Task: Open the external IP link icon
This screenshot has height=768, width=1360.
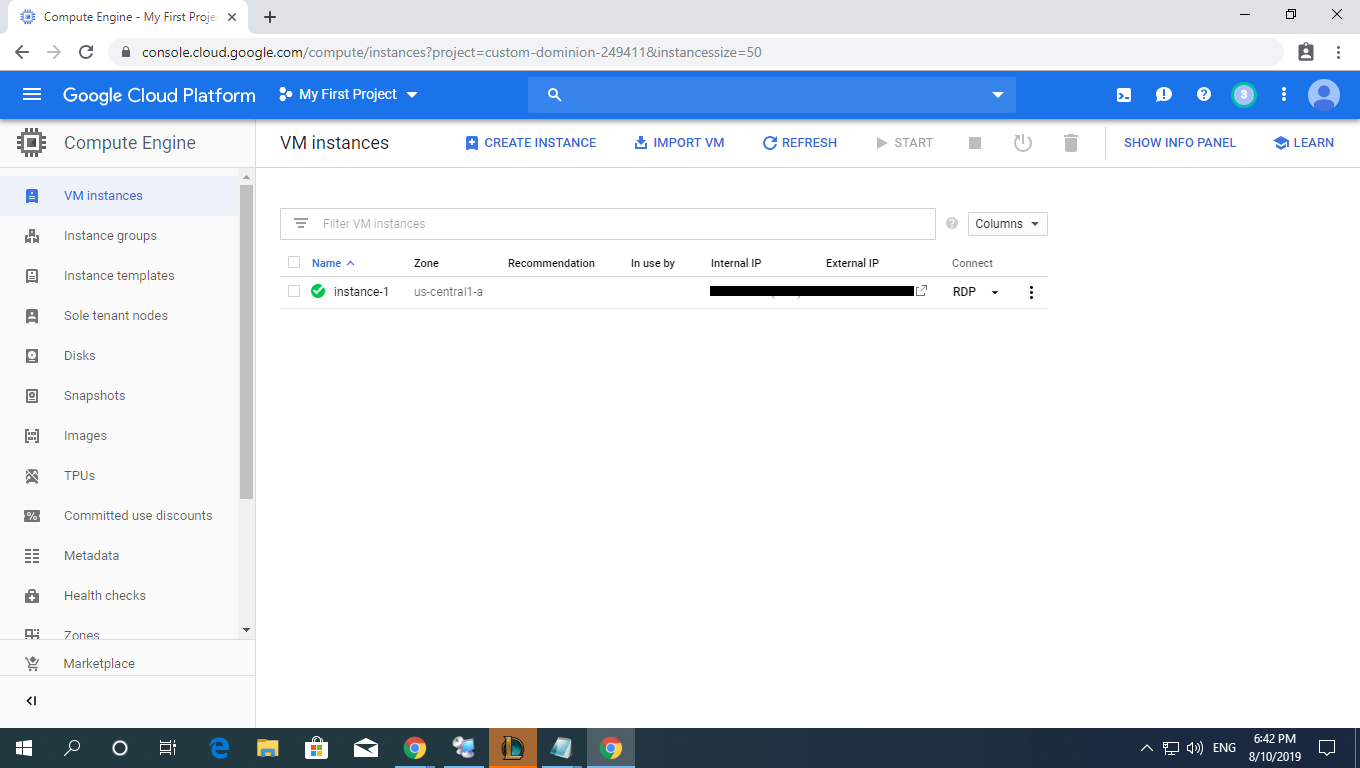Action: 922,291
